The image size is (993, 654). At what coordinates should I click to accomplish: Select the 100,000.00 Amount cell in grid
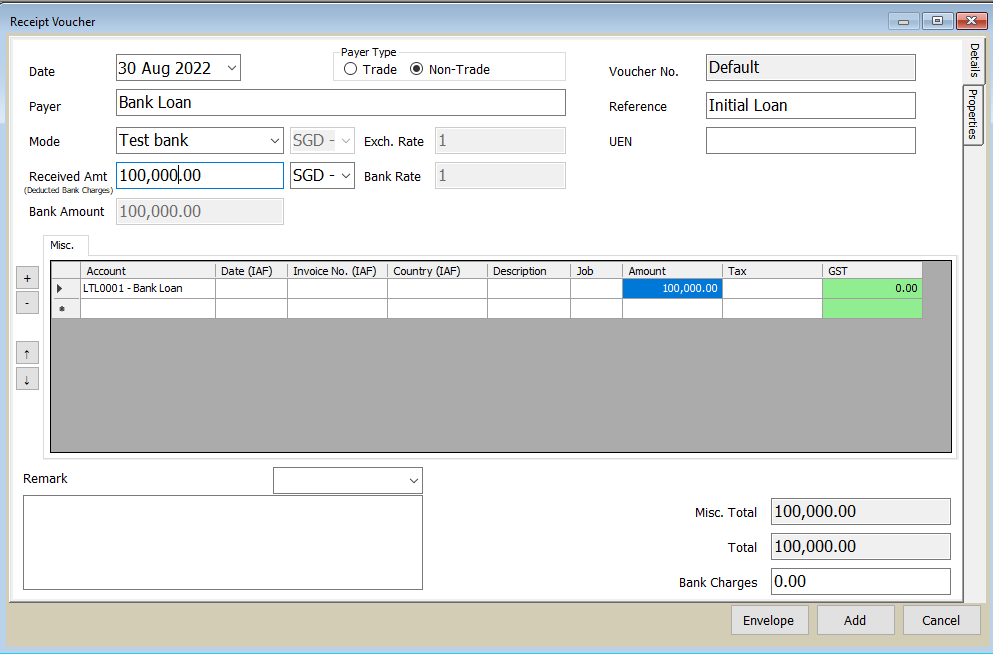click(x=673, y=289)
